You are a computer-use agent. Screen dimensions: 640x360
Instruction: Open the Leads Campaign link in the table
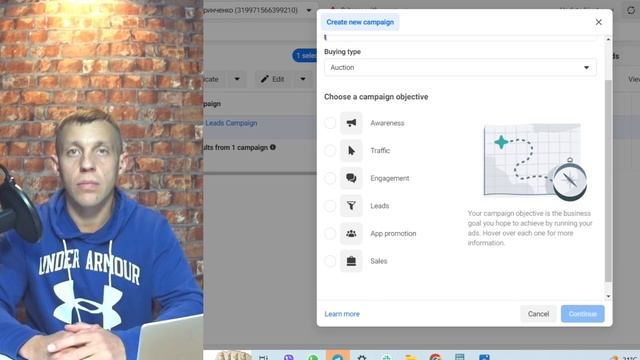pyautogui.click(x=231, y=123)
